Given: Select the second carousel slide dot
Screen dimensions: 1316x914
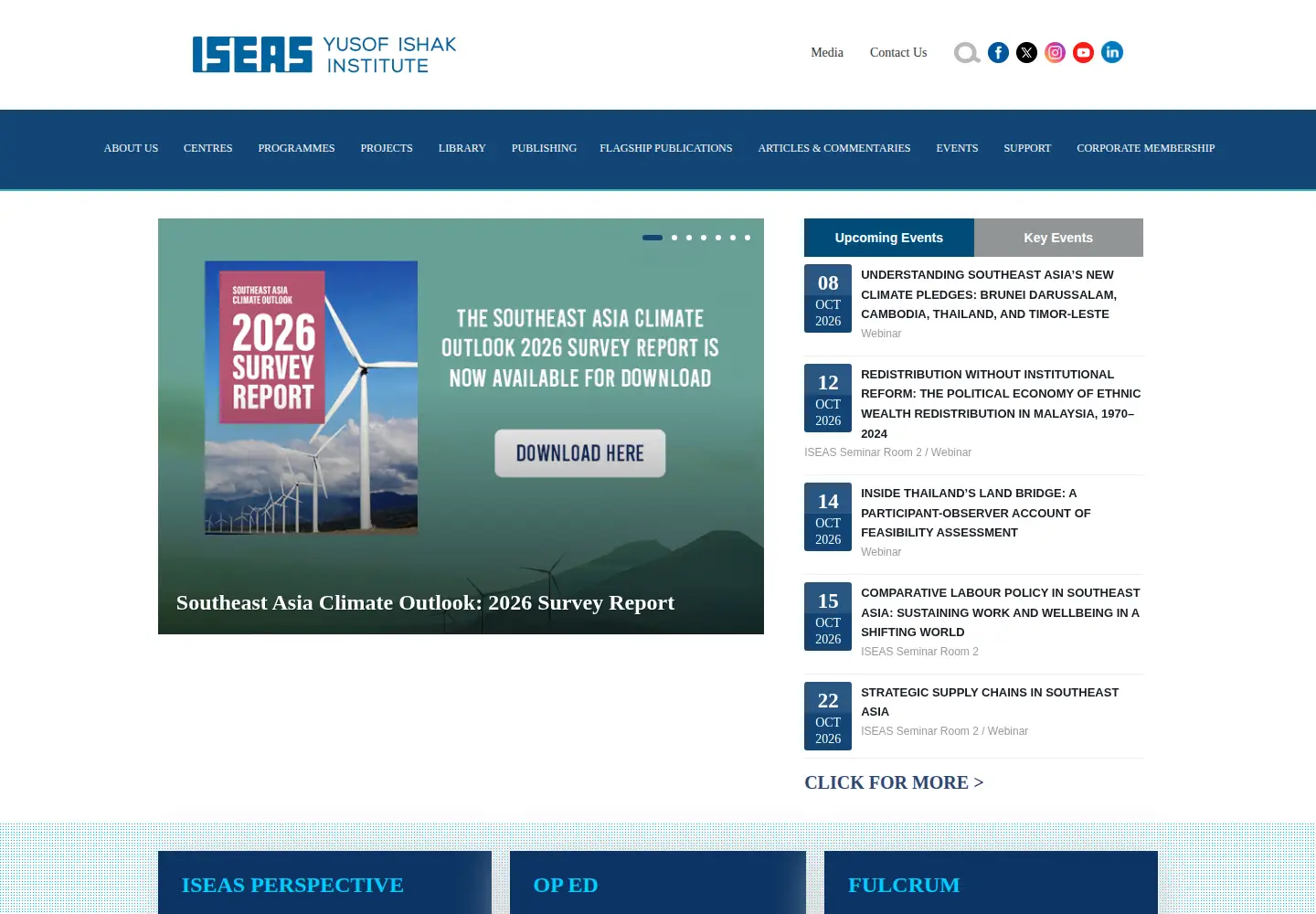Looking at the screenshot, I should pos(674,238).
